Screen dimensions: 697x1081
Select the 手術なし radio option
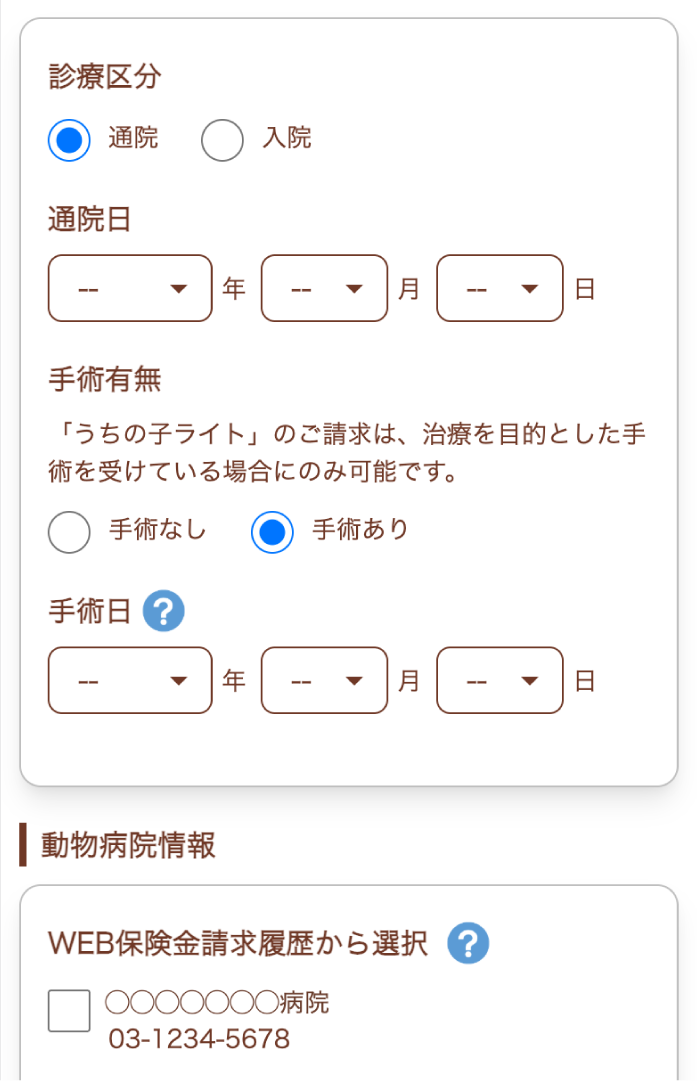[69, 531]
